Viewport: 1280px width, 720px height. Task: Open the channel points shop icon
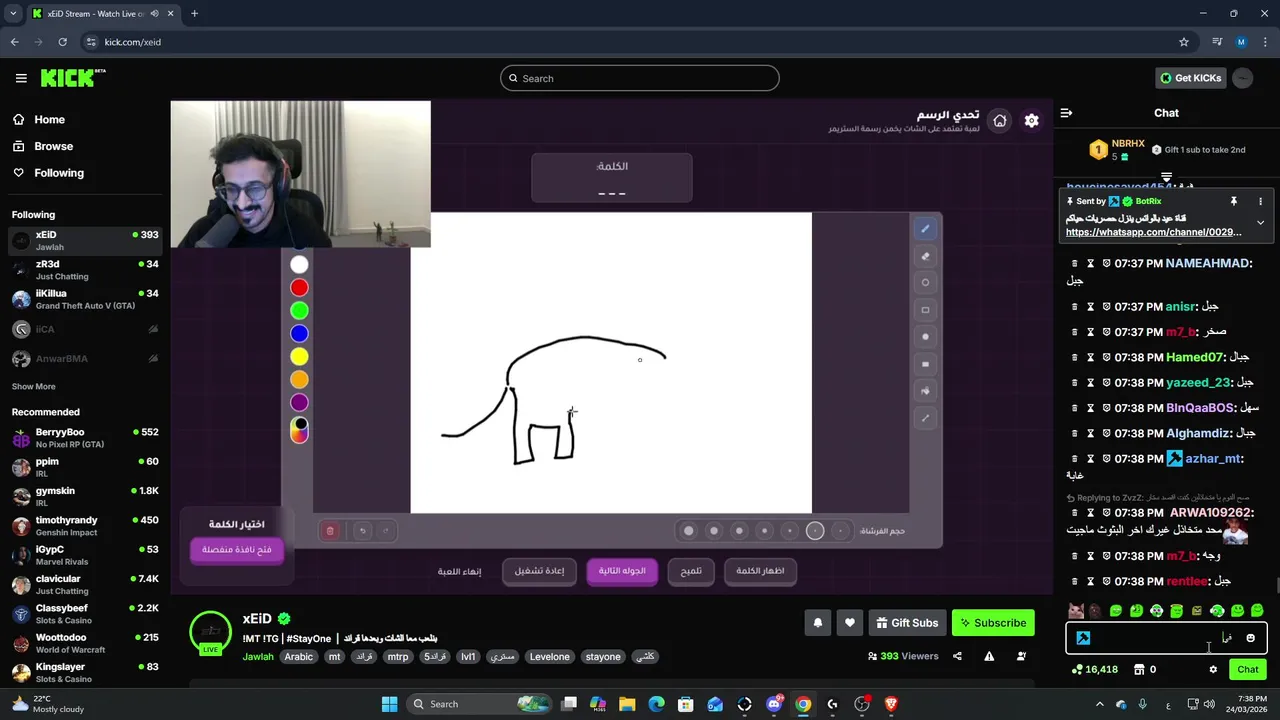point(1138,670)
